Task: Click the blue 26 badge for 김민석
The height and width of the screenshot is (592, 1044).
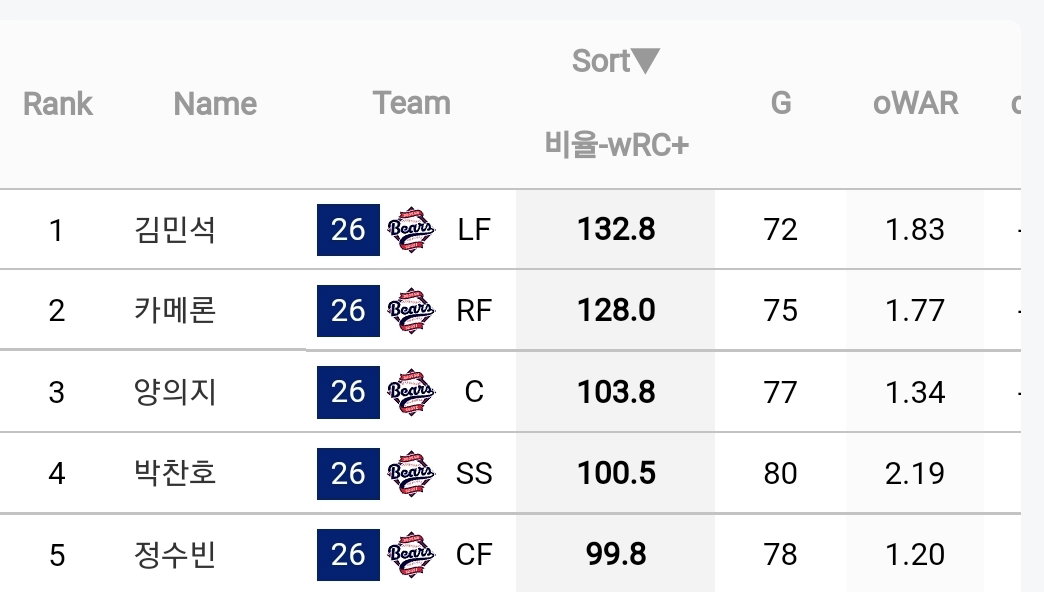Action: tap(348, 230)
